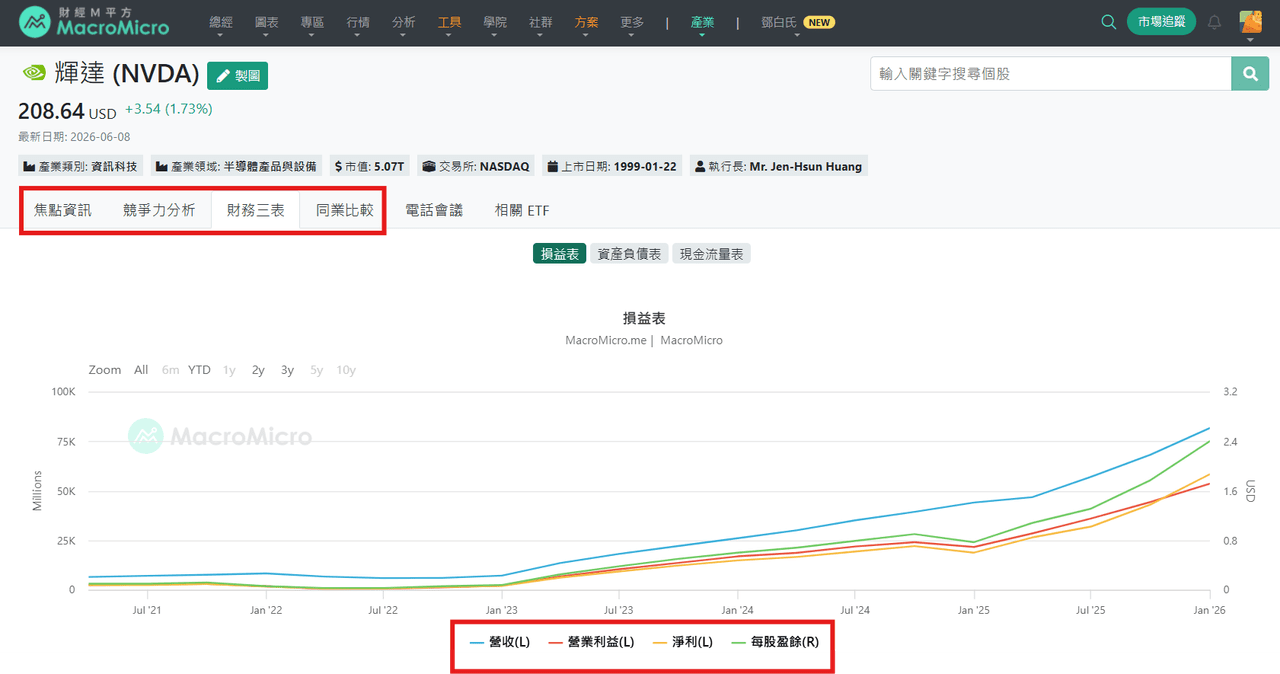Click the green search button beside stock input

tap(1250, 74)
